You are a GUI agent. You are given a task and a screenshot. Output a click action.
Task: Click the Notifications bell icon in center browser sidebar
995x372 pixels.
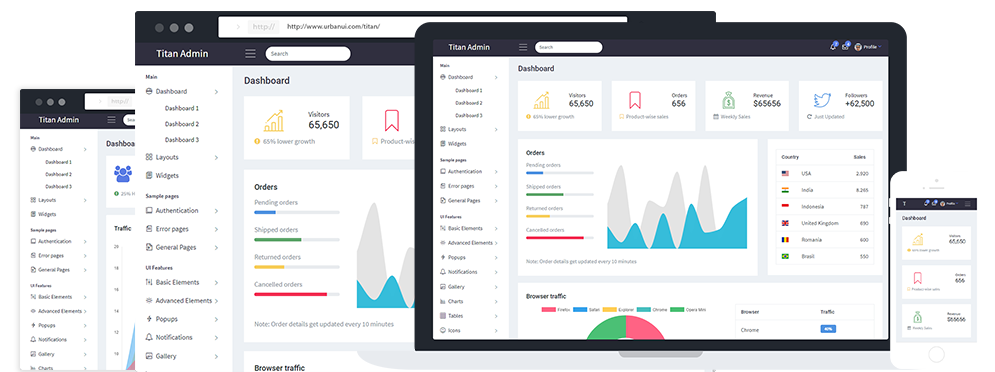coord(149,337)
